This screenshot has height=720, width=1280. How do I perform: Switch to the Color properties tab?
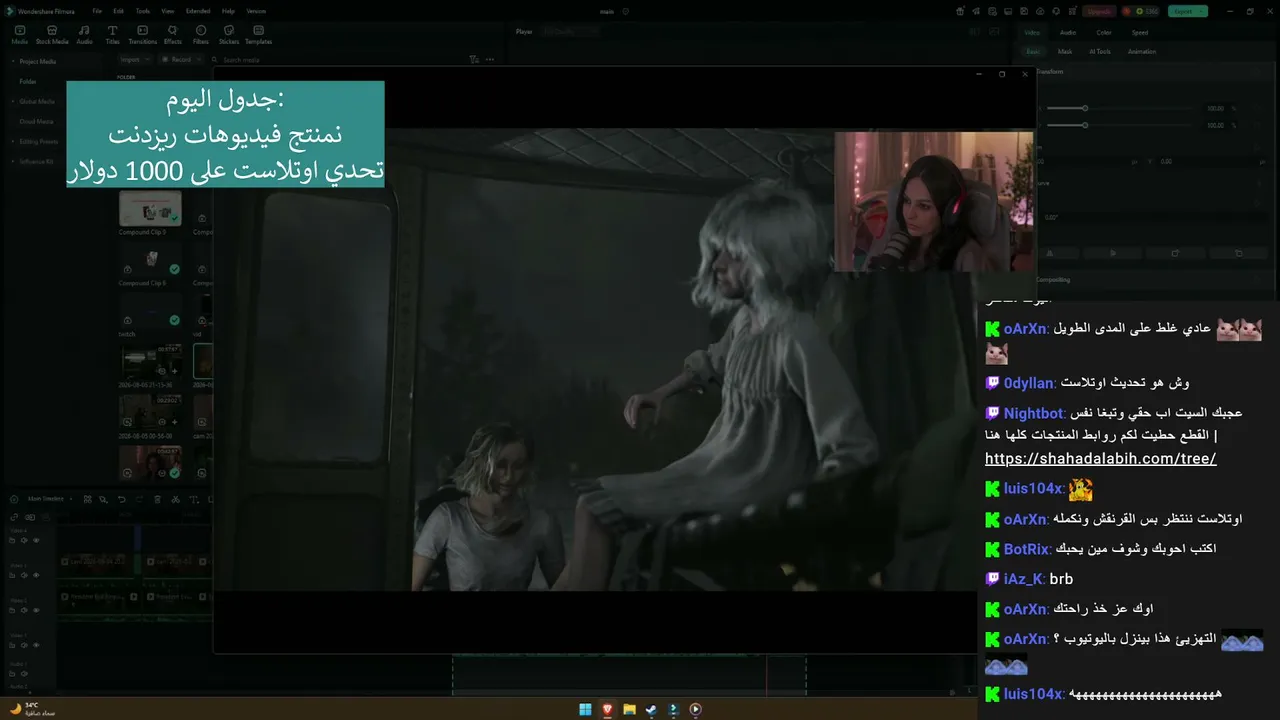point(1104,32)
